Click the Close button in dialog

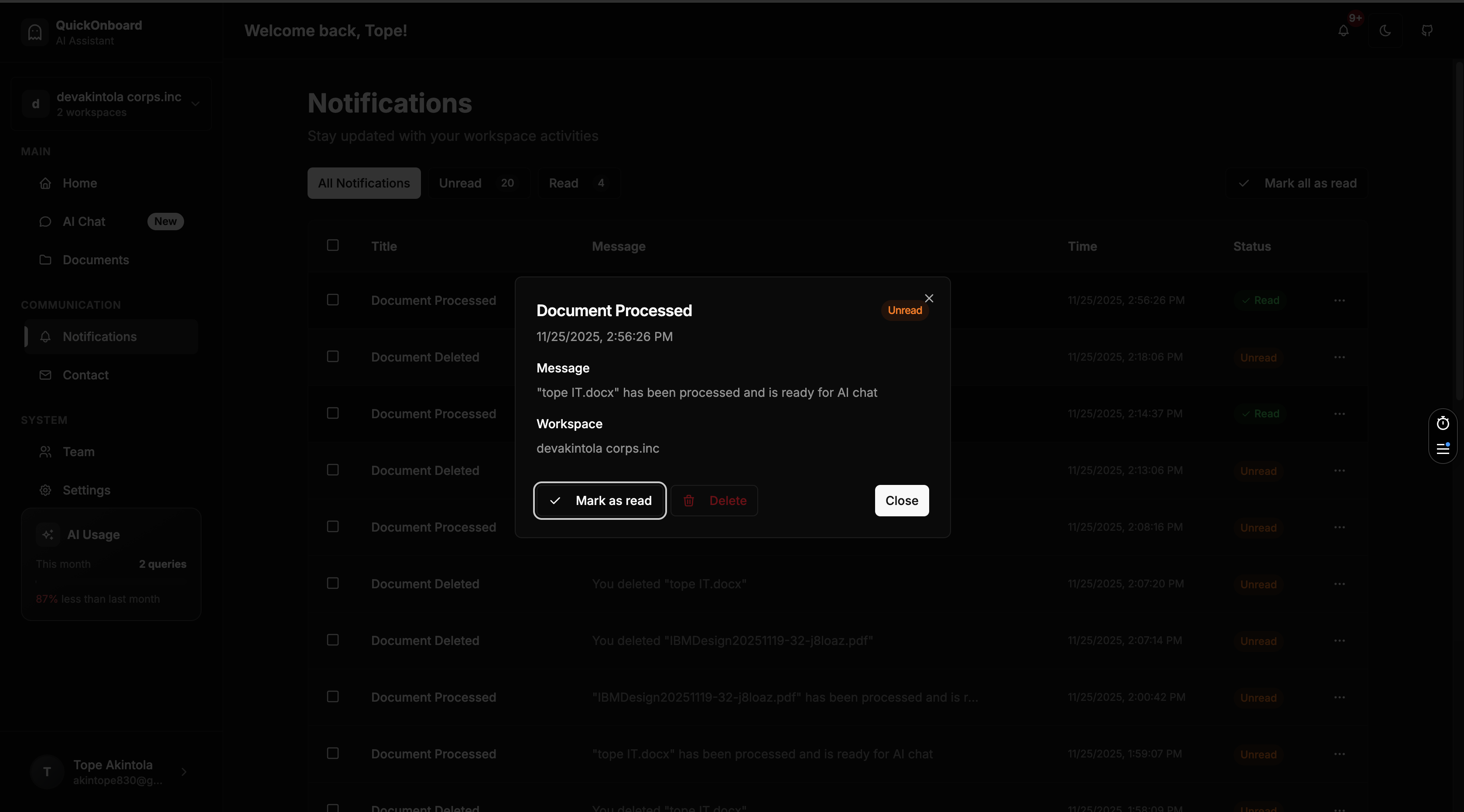pyautogui.click(x=901, y=501)
